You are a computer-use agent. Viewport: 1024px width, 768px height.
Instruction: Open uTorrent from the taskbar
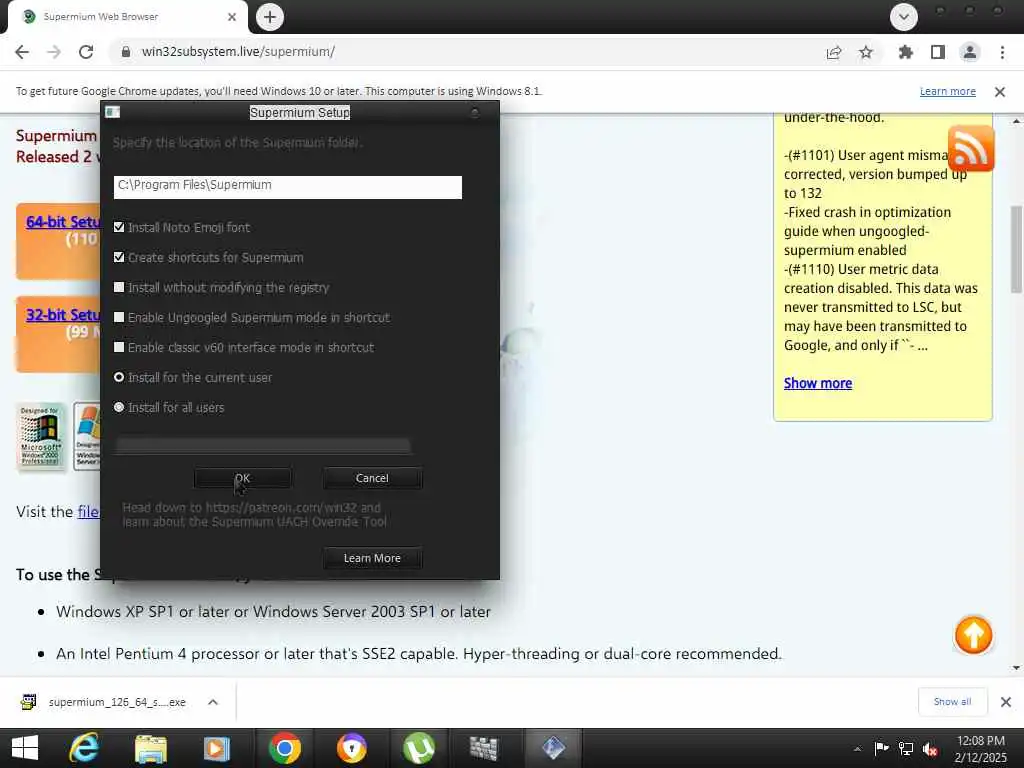pyautogui.click(x=419, y=748)
